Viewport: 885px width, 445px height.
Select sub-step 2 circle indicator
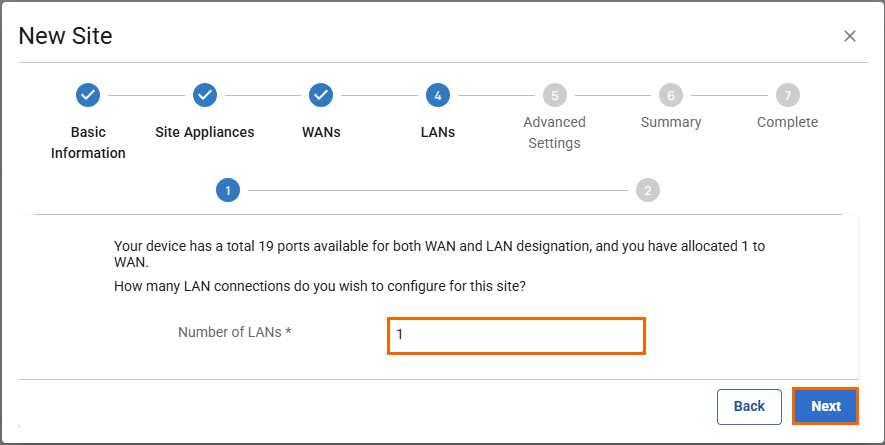point(648,190)
